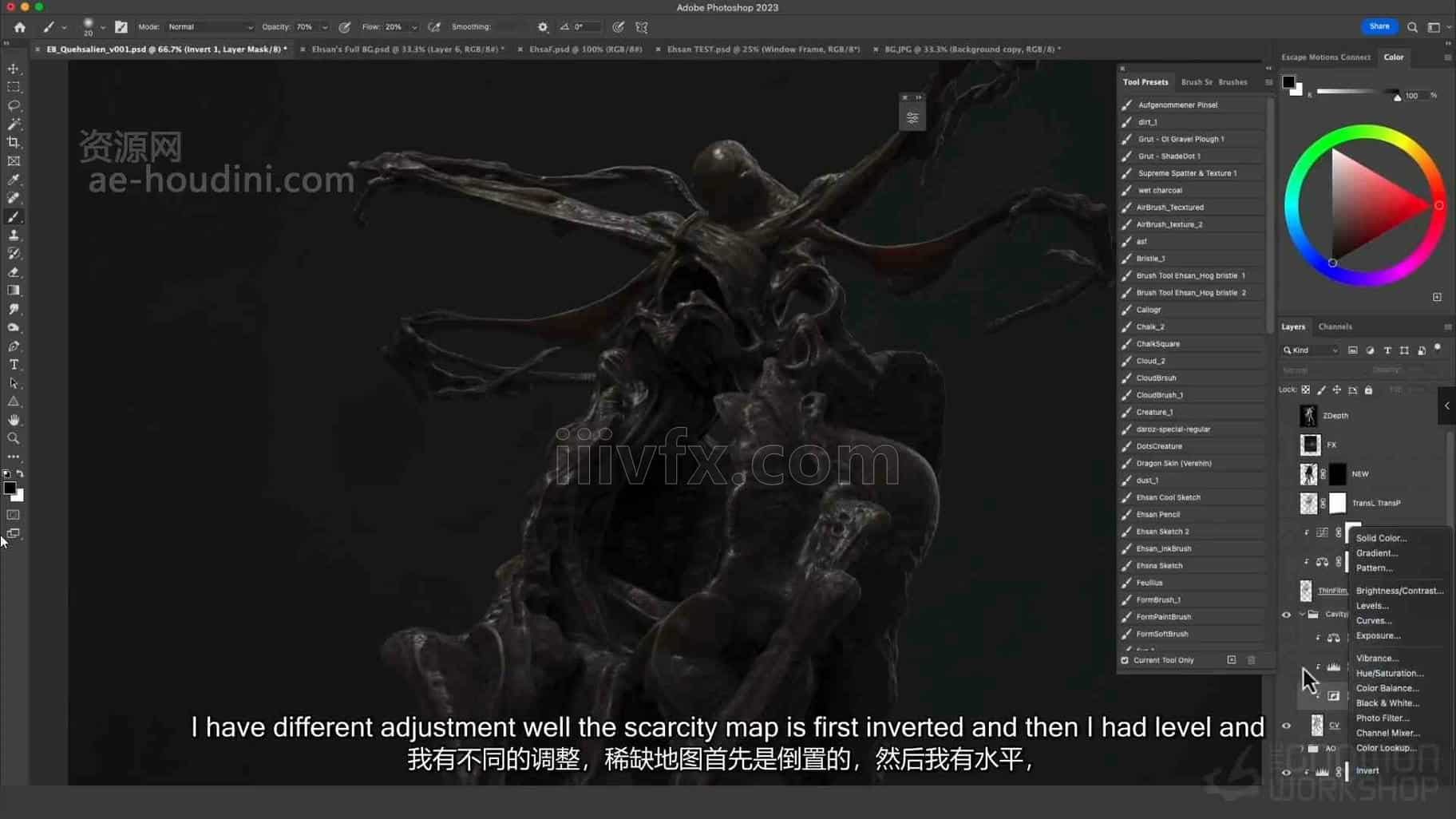Select the Eyedropper tool
This screenshot has width=1456, height=819.
click(14, 180)
